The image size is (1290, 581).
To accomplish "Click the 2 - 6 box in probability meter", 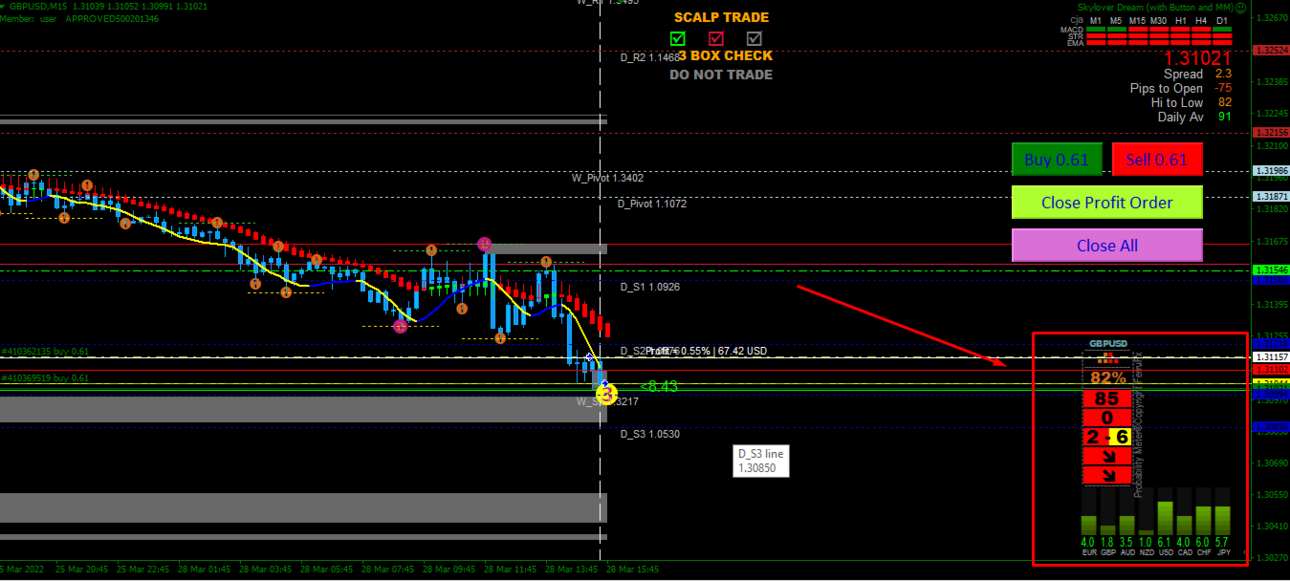I will [x=1108, y=437].
